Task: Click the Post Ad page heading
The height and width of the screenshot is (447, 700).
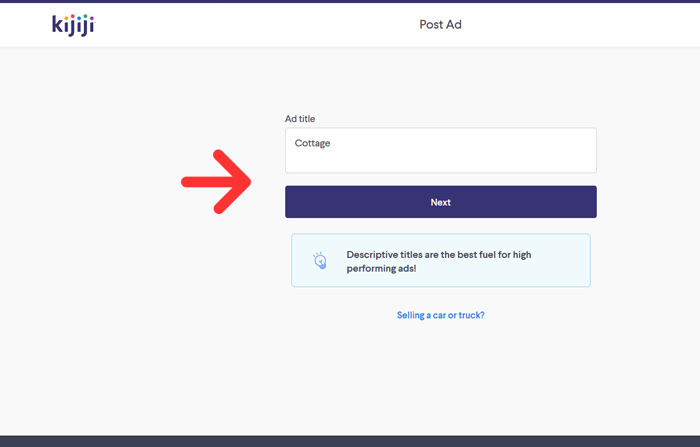Action: click(x=440, y=25)
